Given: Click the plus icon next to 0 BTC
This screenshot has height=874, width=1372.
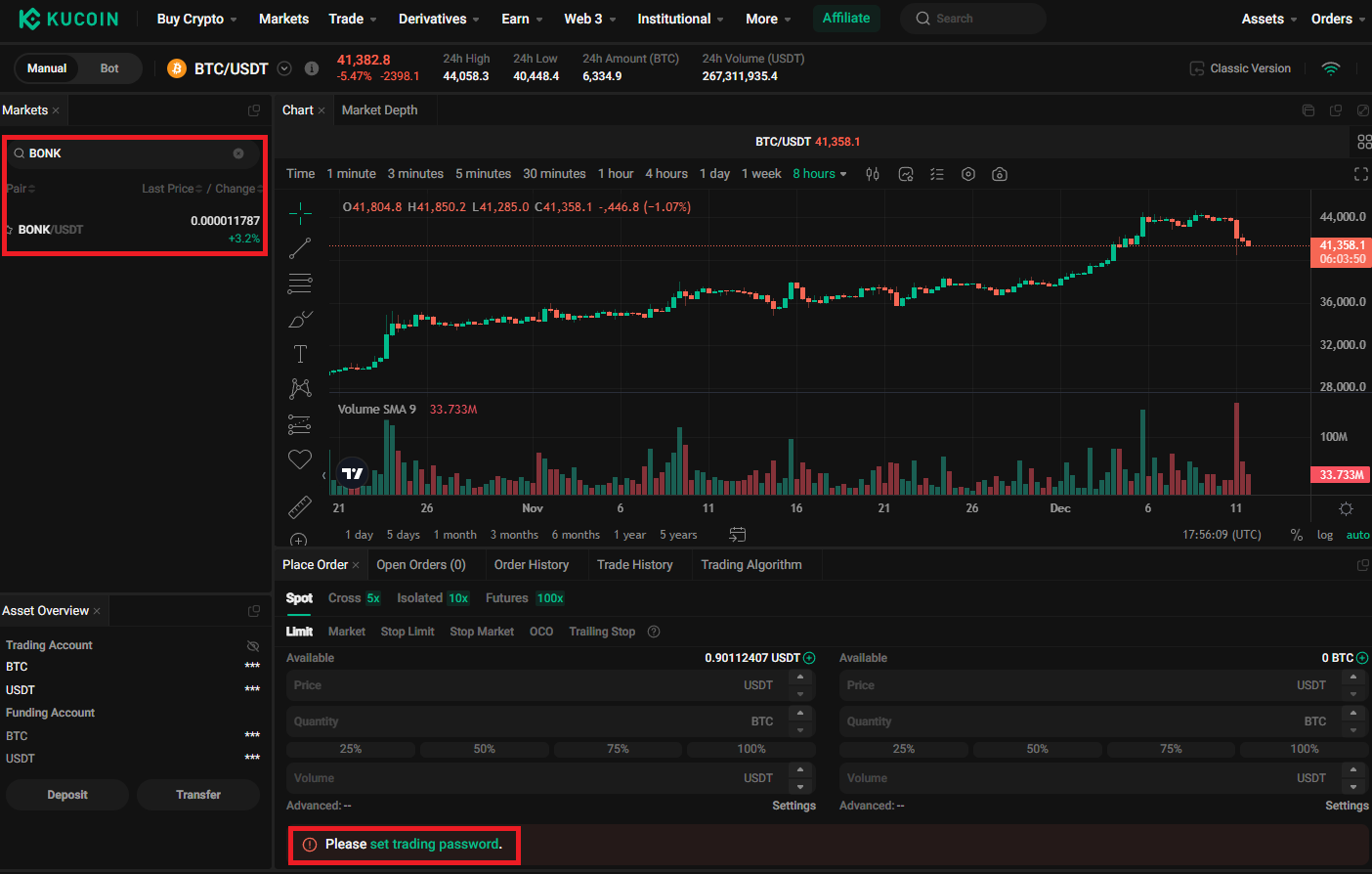Looking at the screenshot, I should 1362,658.
